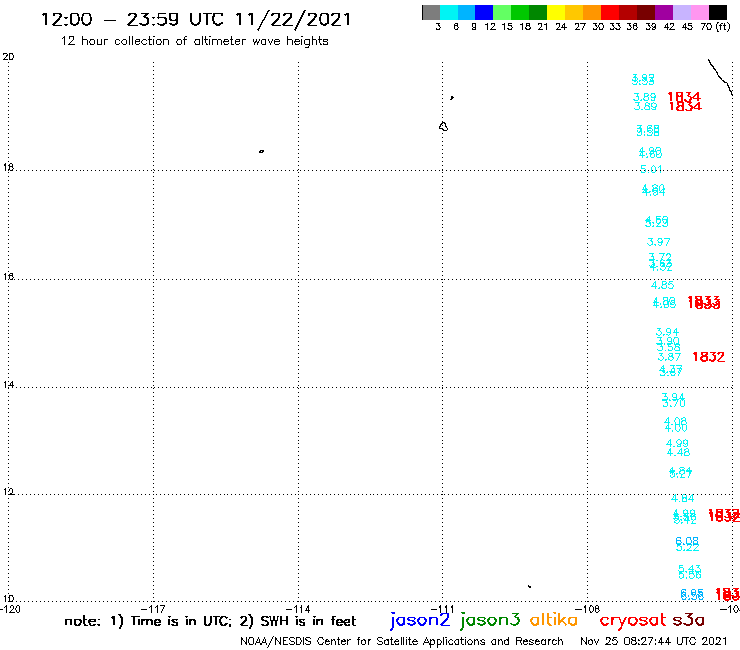Image resolution: width=740 pixels, height=650 pixels.
Task: Select the "-111" longitude axis label
Action: tap(442, 609)
